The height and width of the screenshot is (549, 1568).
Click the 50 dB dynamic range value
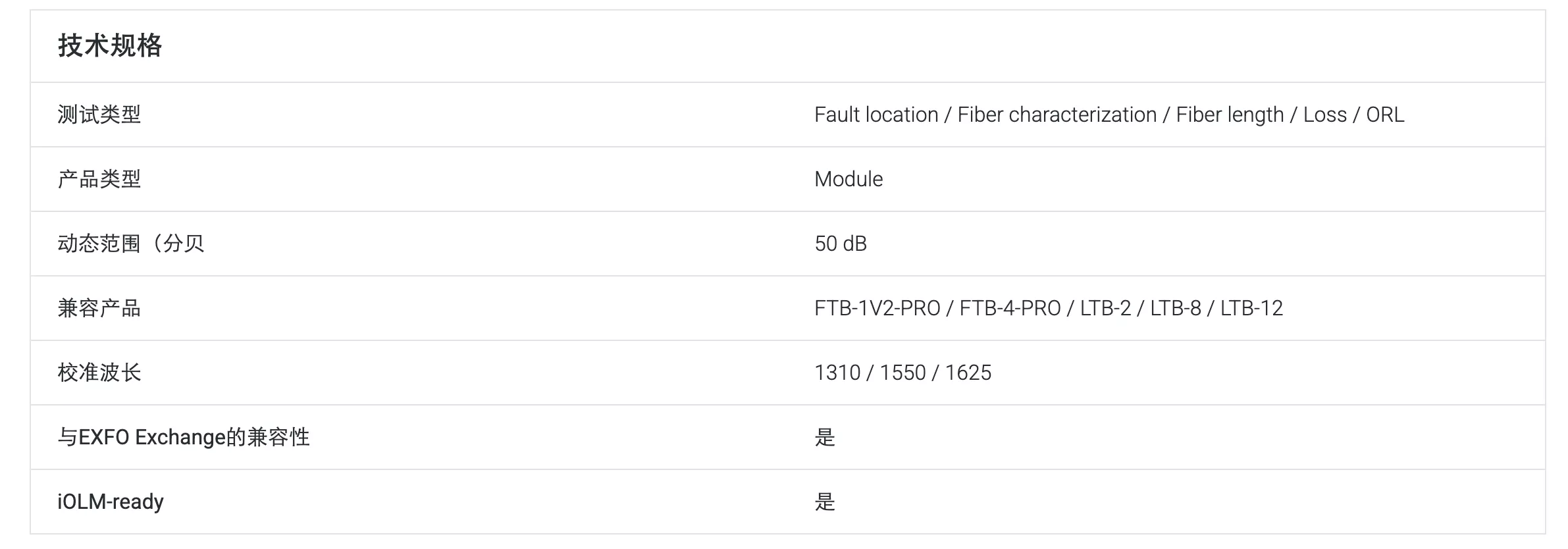click(841, 244)
